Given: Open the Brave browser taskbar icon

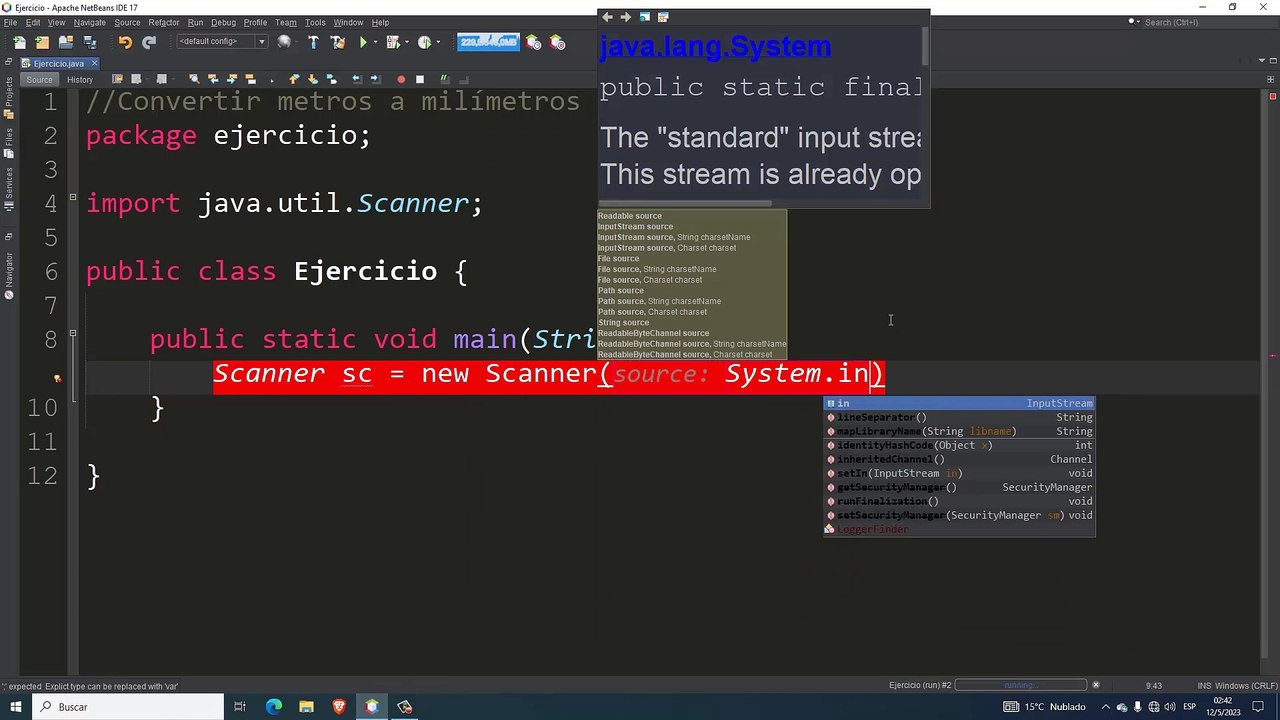Looking at the screenshot, I should pyautogui.click(x=339, y=707).
